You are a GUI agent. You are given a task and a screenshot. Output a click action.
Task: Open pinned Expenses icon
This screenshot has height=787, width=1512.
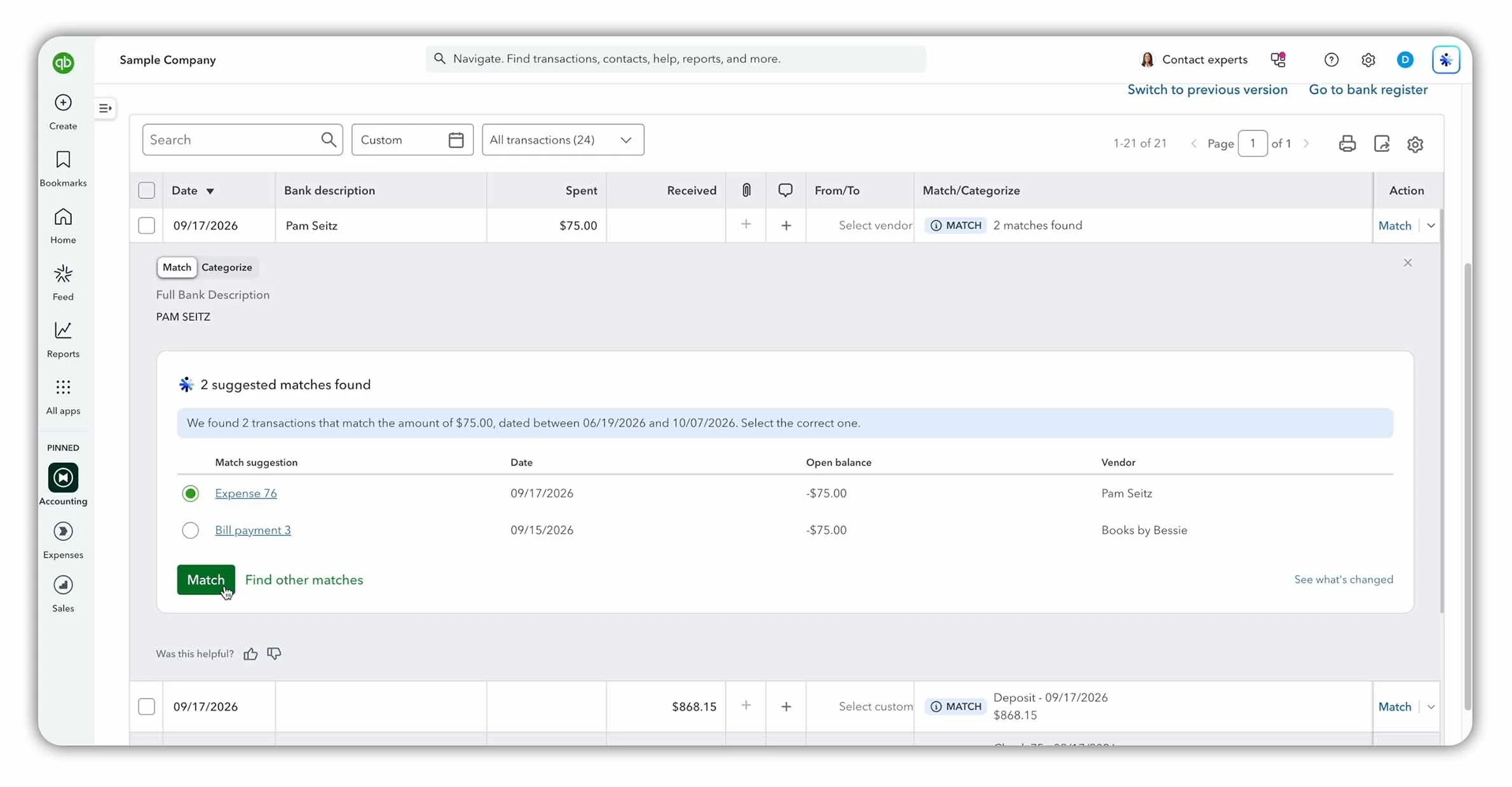(63, 531)
